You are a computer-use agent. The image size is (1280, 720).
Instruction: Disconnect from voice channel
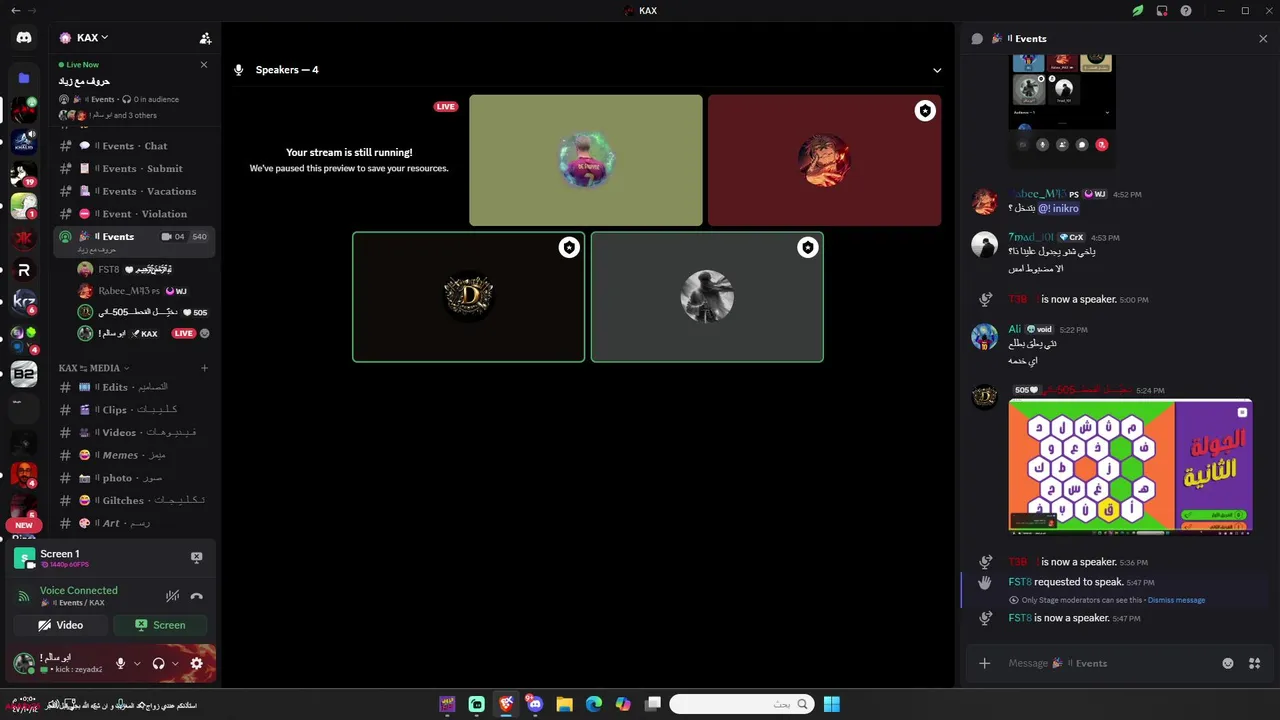[x=197, y=596]
